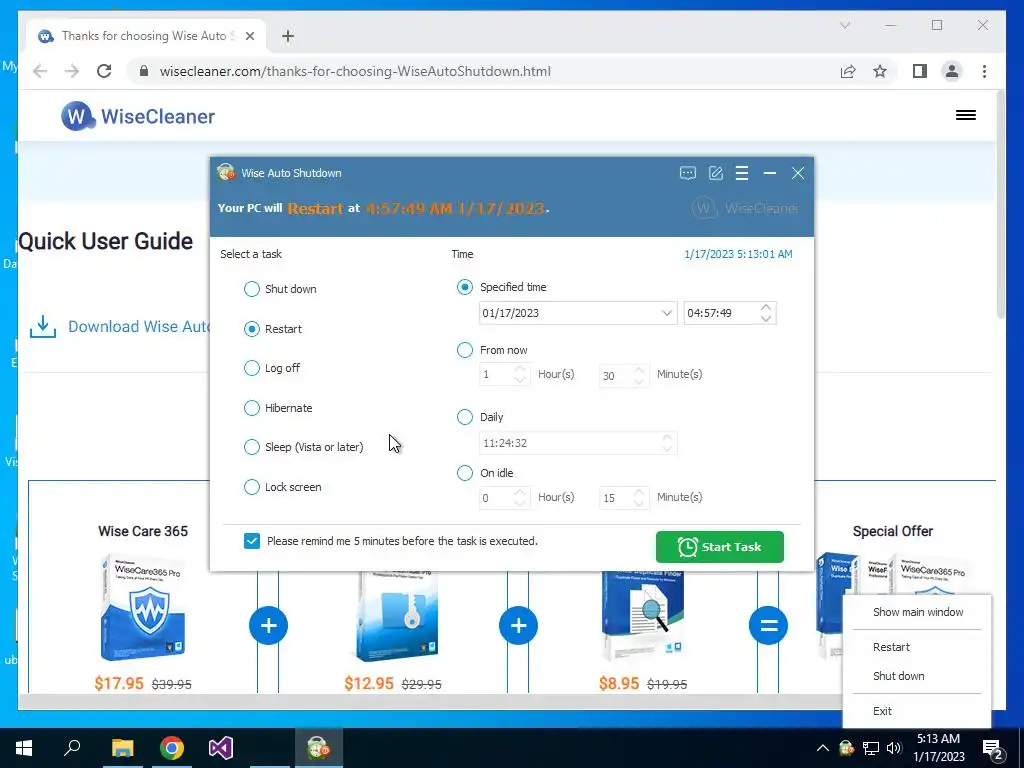Click the Wise Auto Shutdown system tray icon

click(x=846, y=748)
